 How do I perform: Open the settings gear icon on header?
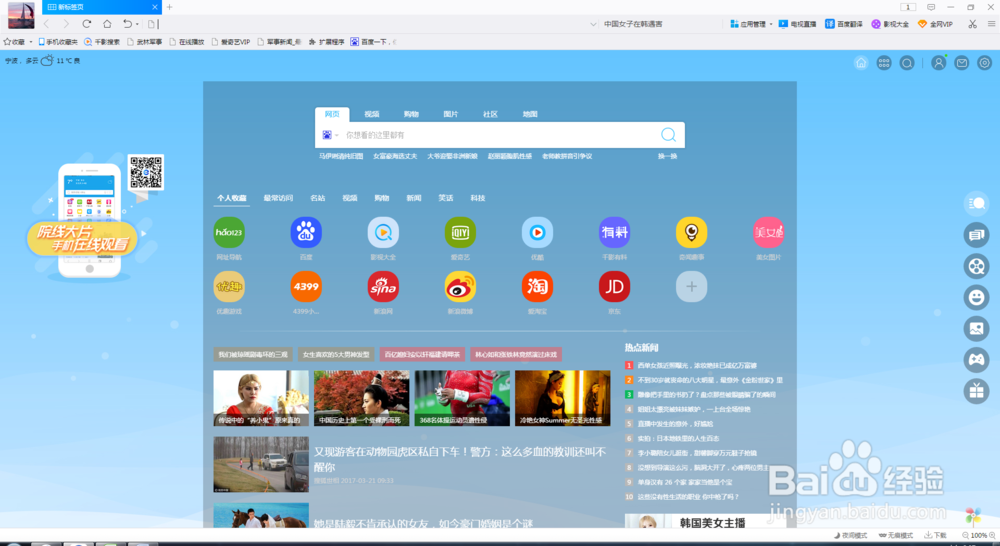tap(985, 63)
